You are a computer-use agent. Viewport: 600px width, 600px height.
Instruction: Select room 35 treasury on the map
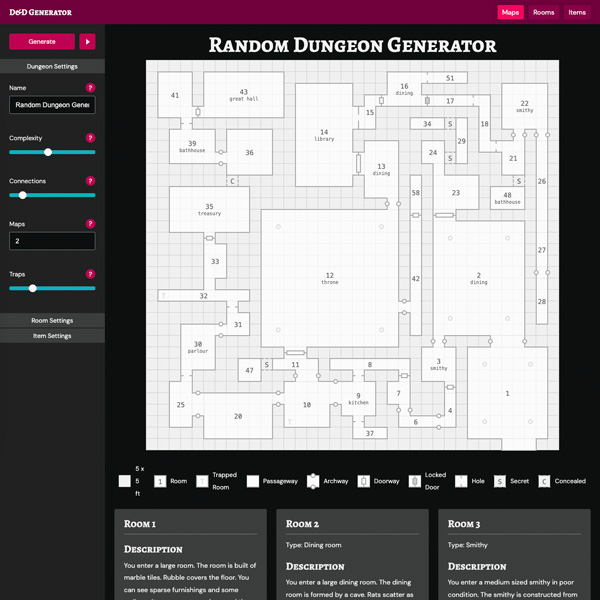pyautogui.click(x=209, y=209)
